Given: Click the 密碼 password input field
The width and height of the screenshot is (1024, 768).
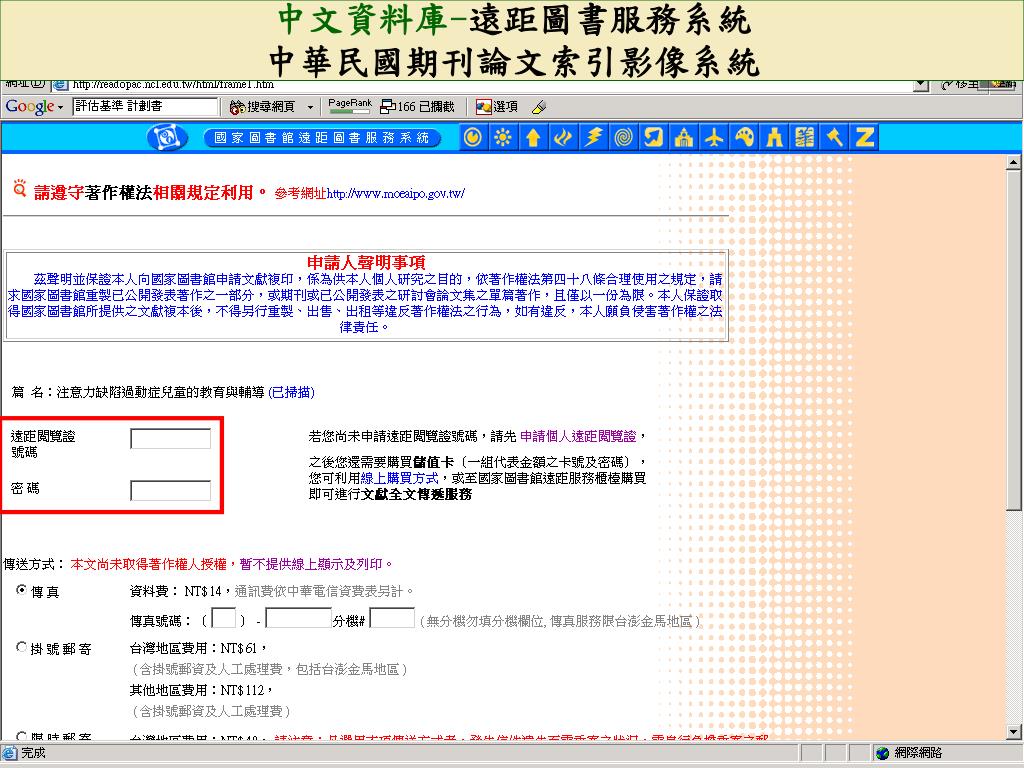Looking at the screenshot, I should [170, 490].
